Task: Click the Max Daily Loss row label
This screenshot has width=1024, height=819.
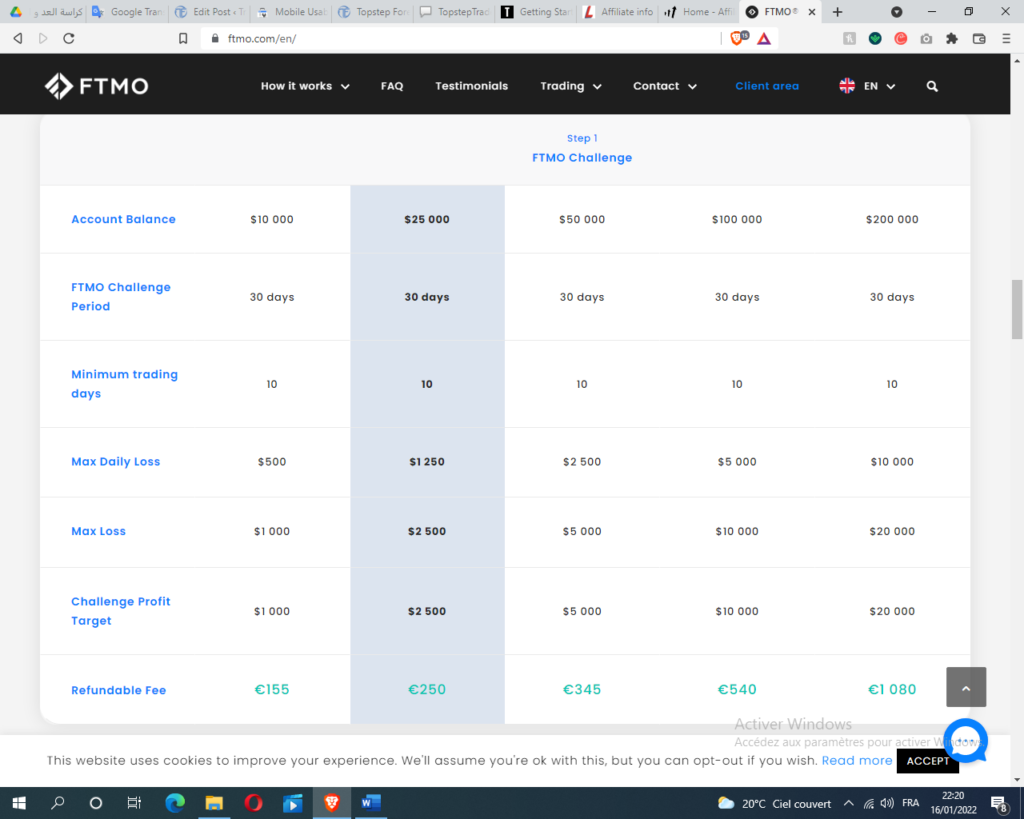Action: 116,462
